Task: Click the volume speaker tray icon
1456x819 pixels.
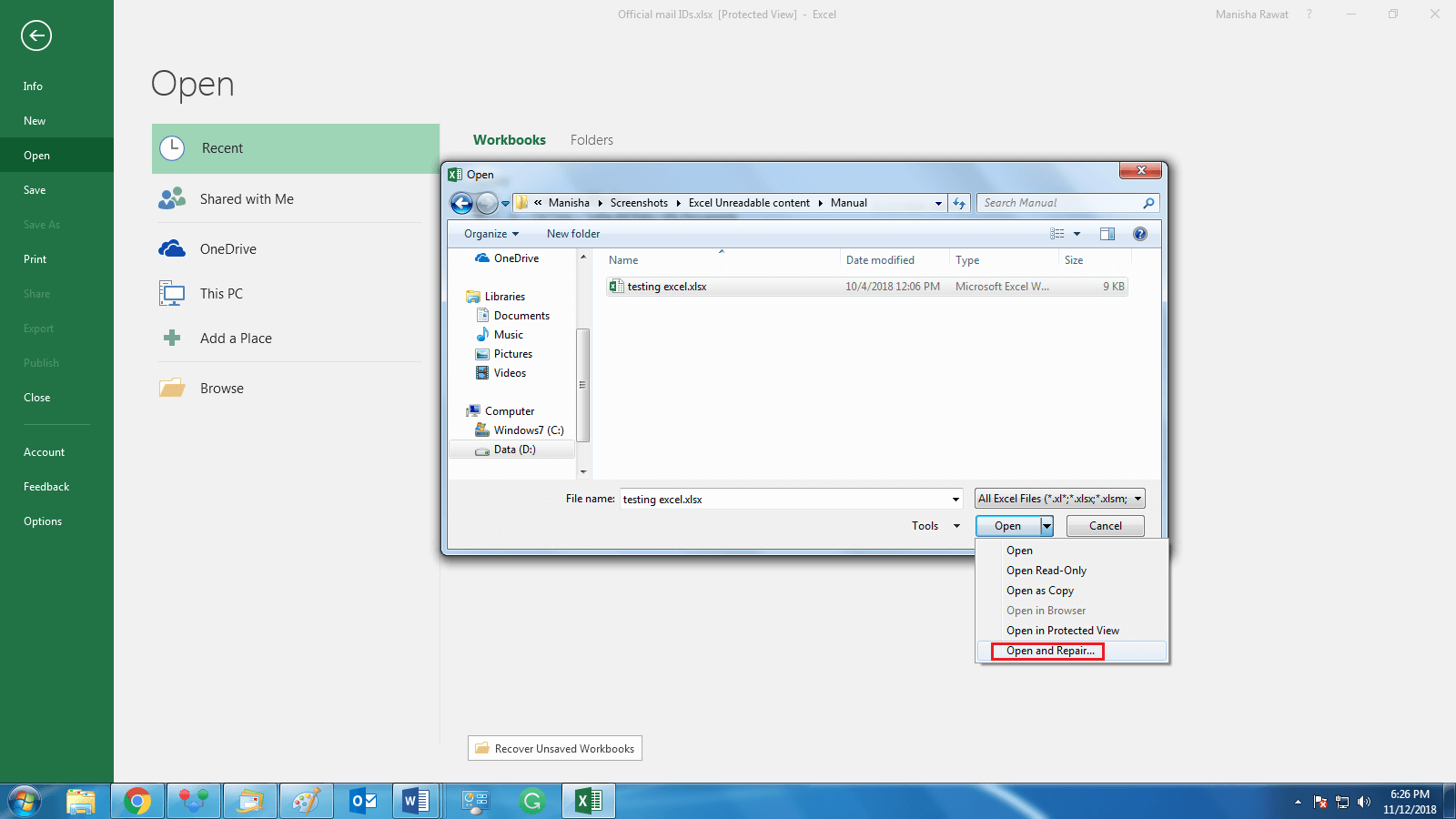Action: 1363,802
